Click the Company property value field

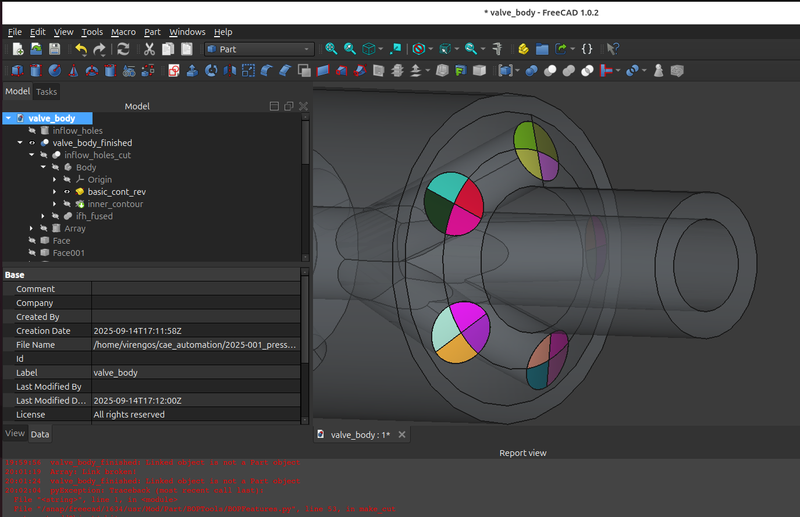coord(195,303)
